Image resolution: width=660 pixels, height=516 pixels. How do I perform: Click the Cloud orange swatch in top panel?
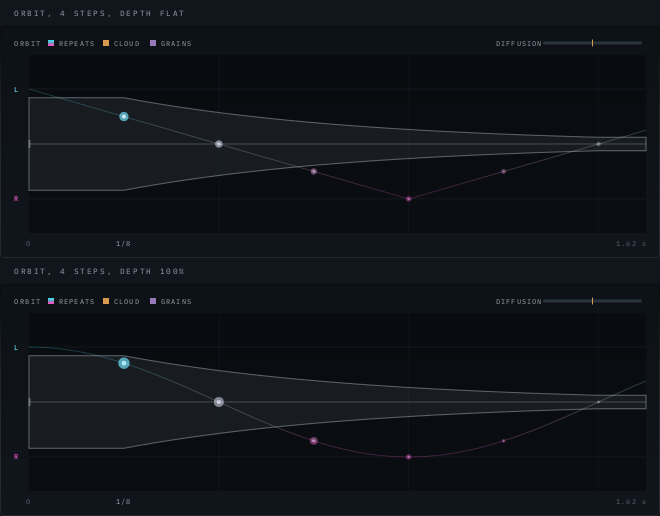point(106,43)
